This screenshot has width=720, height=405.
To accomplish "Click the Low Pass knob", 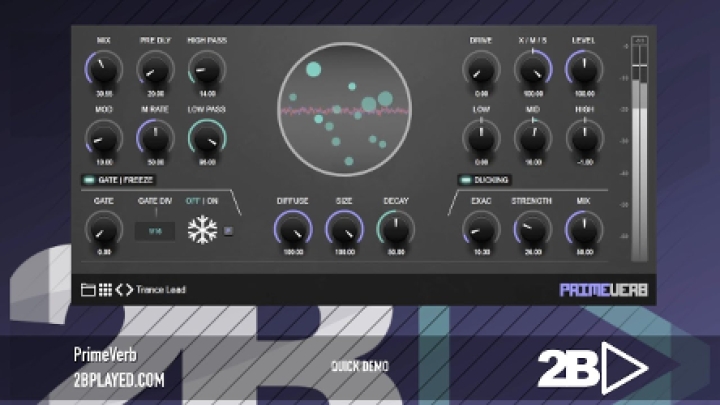I will (x=207, y=138).
